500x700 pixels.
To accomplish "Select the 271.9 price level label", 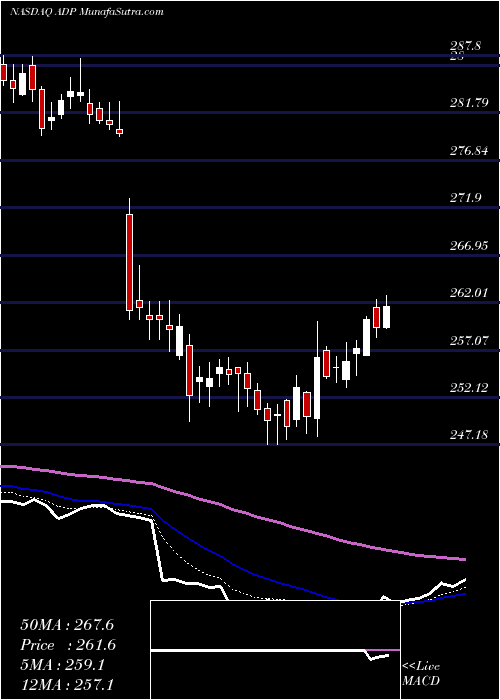I will pyautogui.click(x=466, y=198).
